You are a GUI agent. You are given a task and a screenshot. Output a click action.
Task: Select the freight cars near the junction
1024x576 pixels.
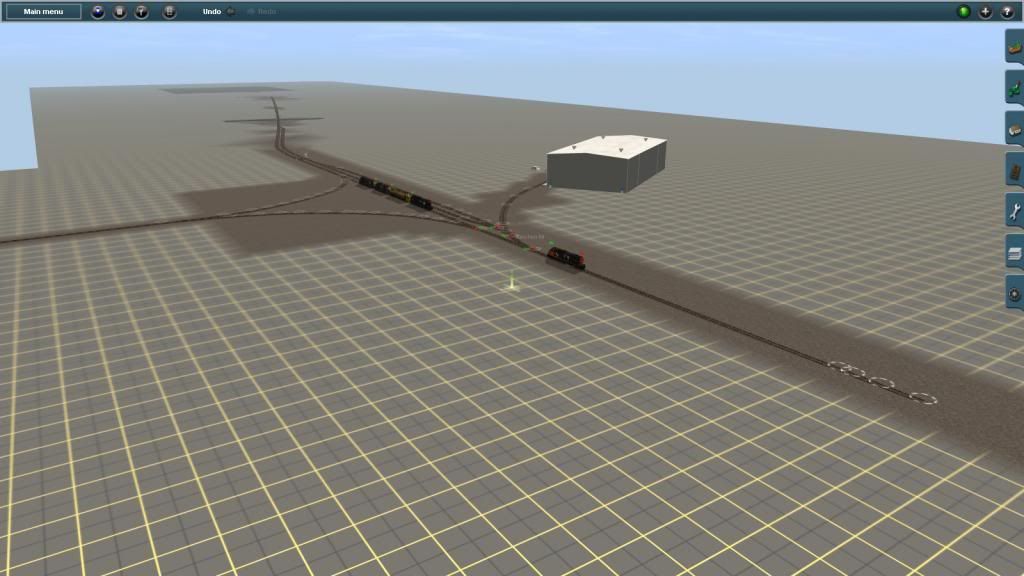(x=395, y=191)
